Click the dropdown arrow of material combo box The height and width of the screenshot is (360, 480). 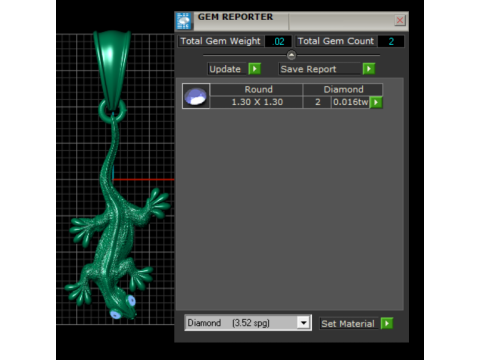[x=303, y=323]
